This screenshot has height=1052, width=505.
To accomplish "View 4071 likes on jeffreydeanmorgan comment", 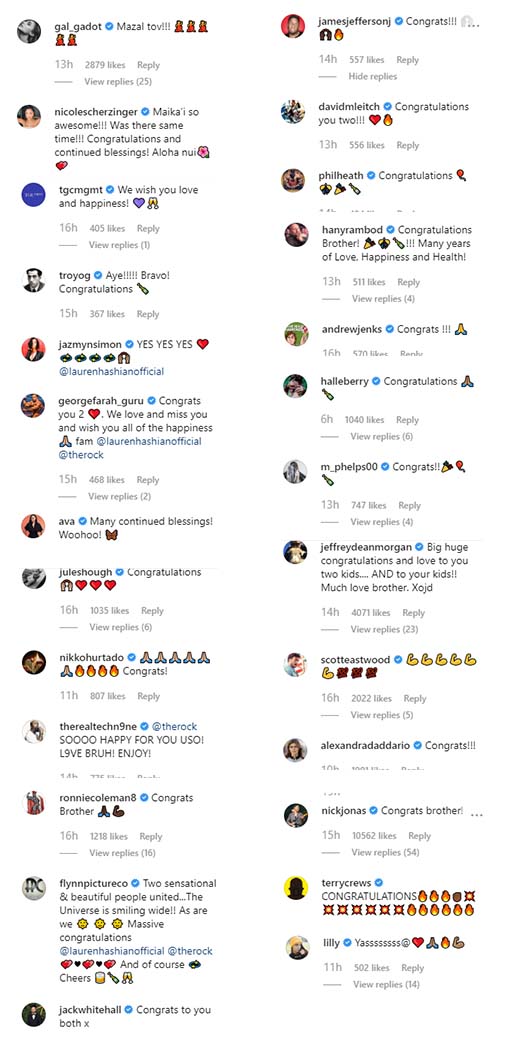I will coord(371,613).
